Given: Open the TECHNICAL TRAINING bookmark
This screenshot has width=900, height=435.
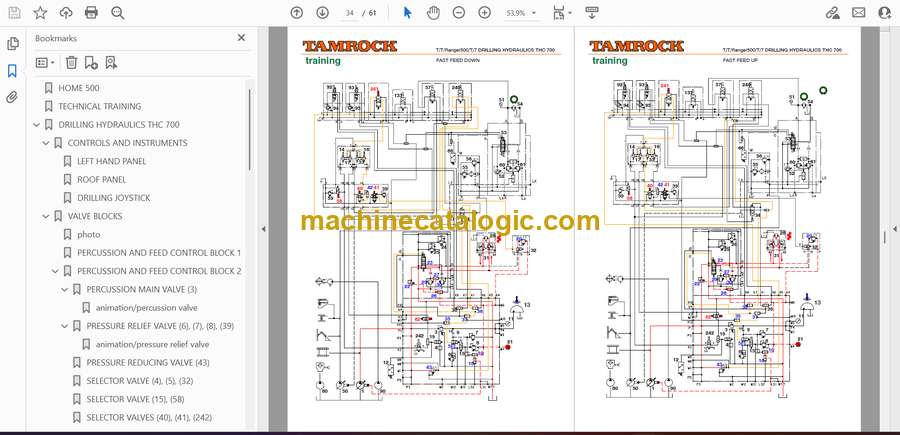Looking at the screenshot, I should tap(99, 106).
